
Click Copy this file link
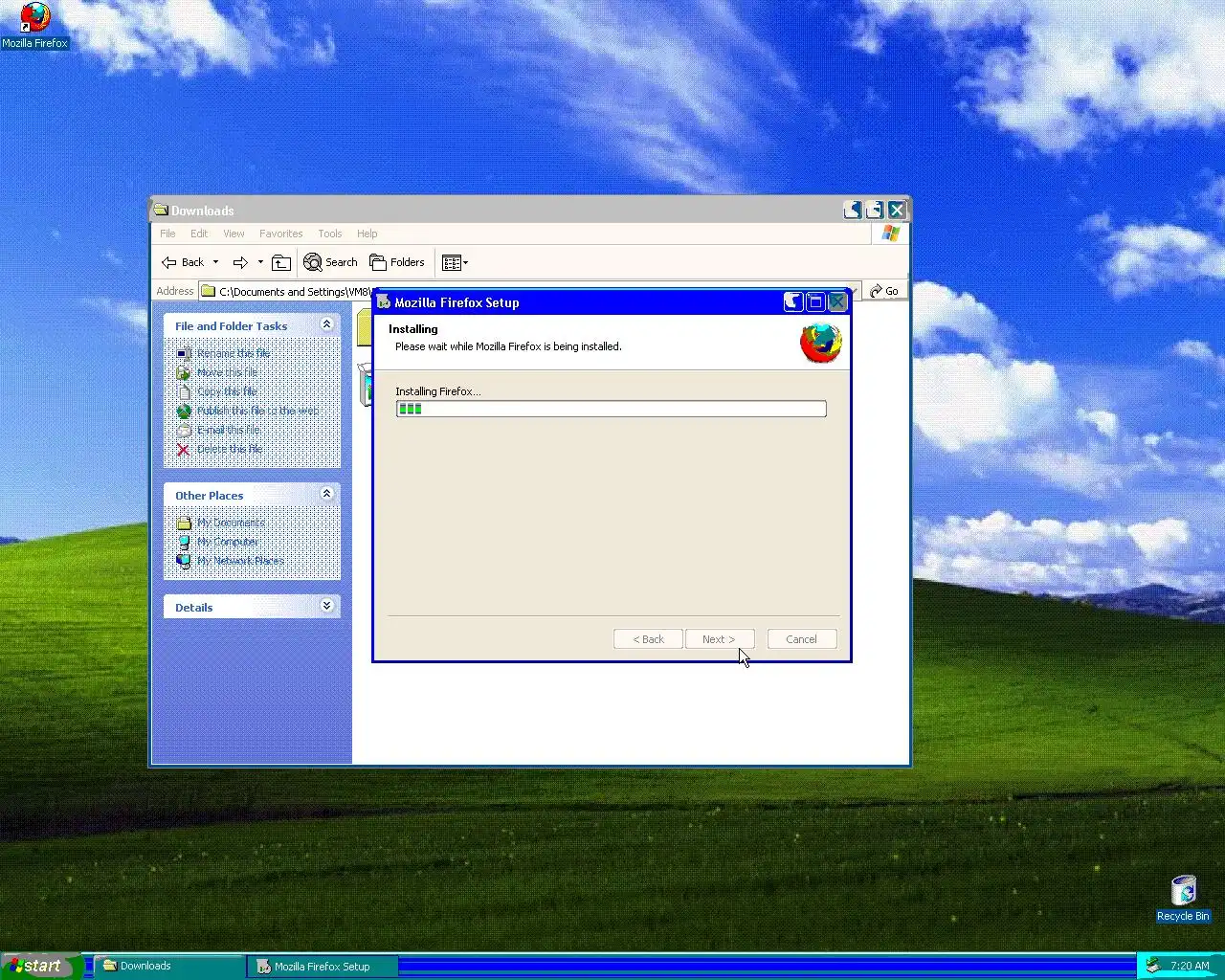coord(227,392)
